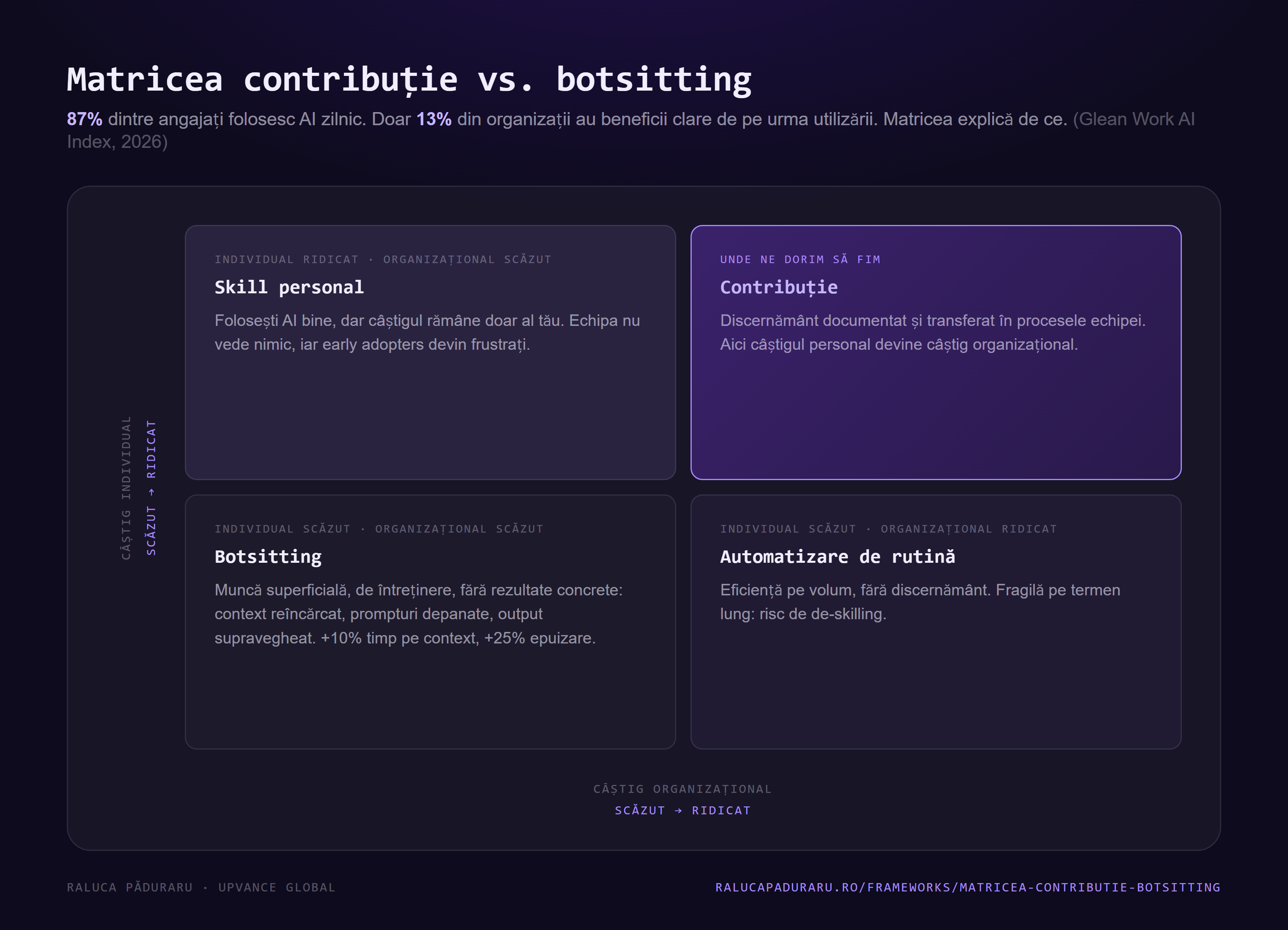1288x930 pixels.
Task: Select the 'Automatizare de rutină' quadrant card
Action: click(x=936, y=622)
